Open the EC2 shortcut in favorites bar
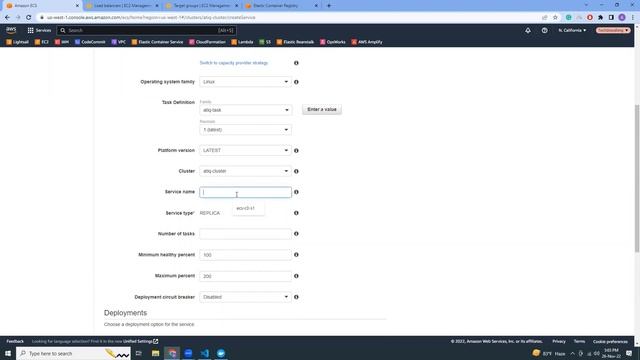 42,42
